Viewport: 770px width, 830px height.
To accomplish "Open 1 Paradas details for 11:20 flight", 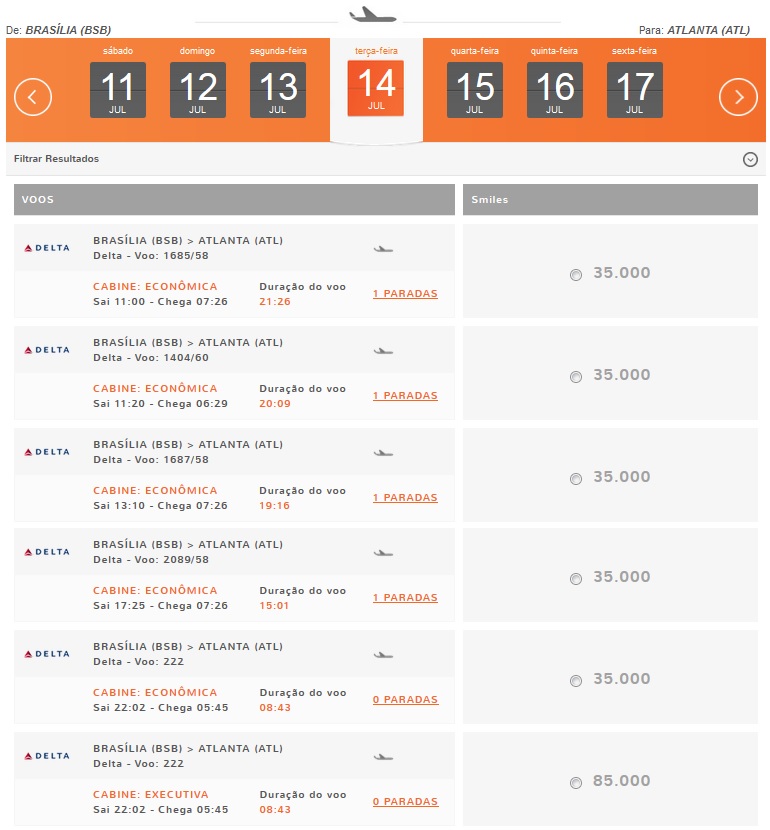I will pyautogui.click(x=405, y=395).
